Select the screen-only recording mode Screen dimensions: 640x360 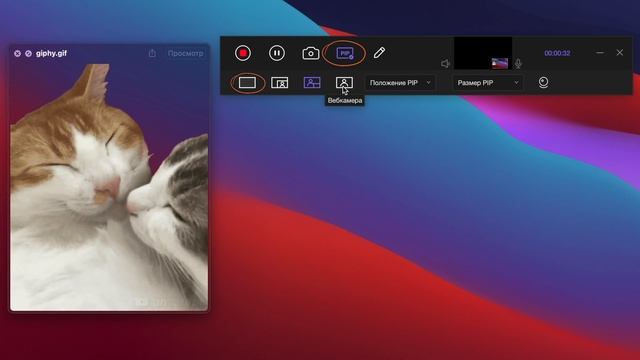247,82
